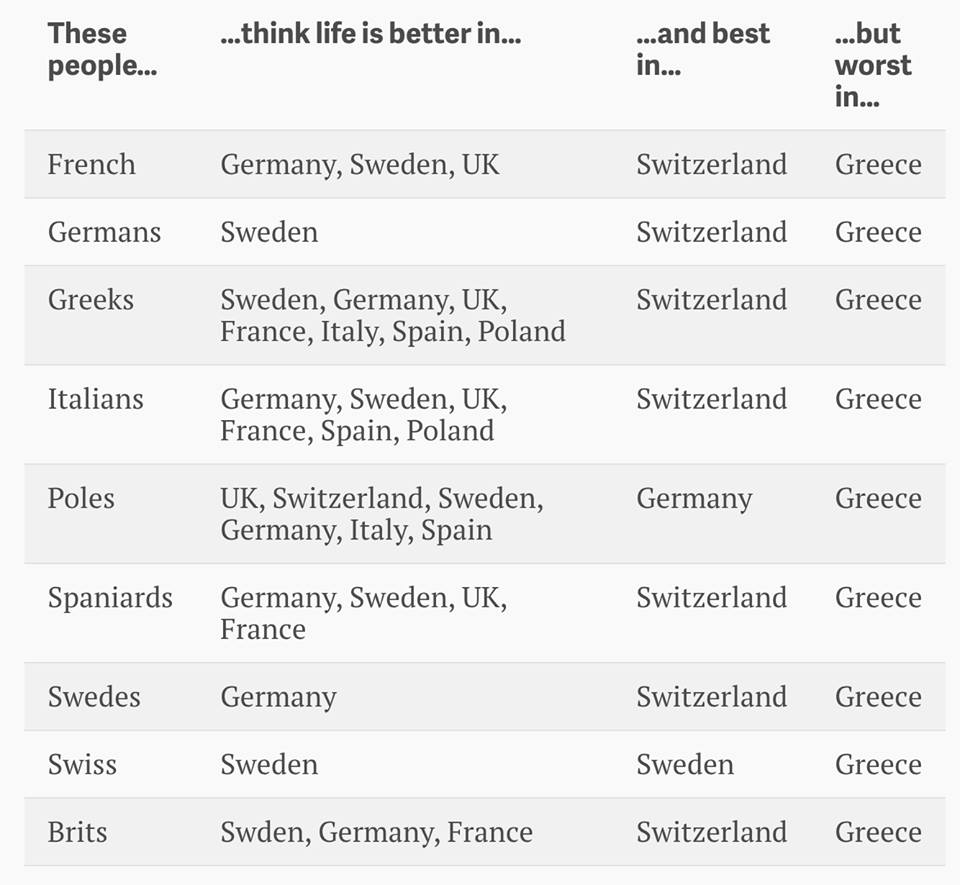Click the Swiss row's 'and best in' Sweden cell
Viewport: 960px width, 885px height.
[x=685, y=765]
